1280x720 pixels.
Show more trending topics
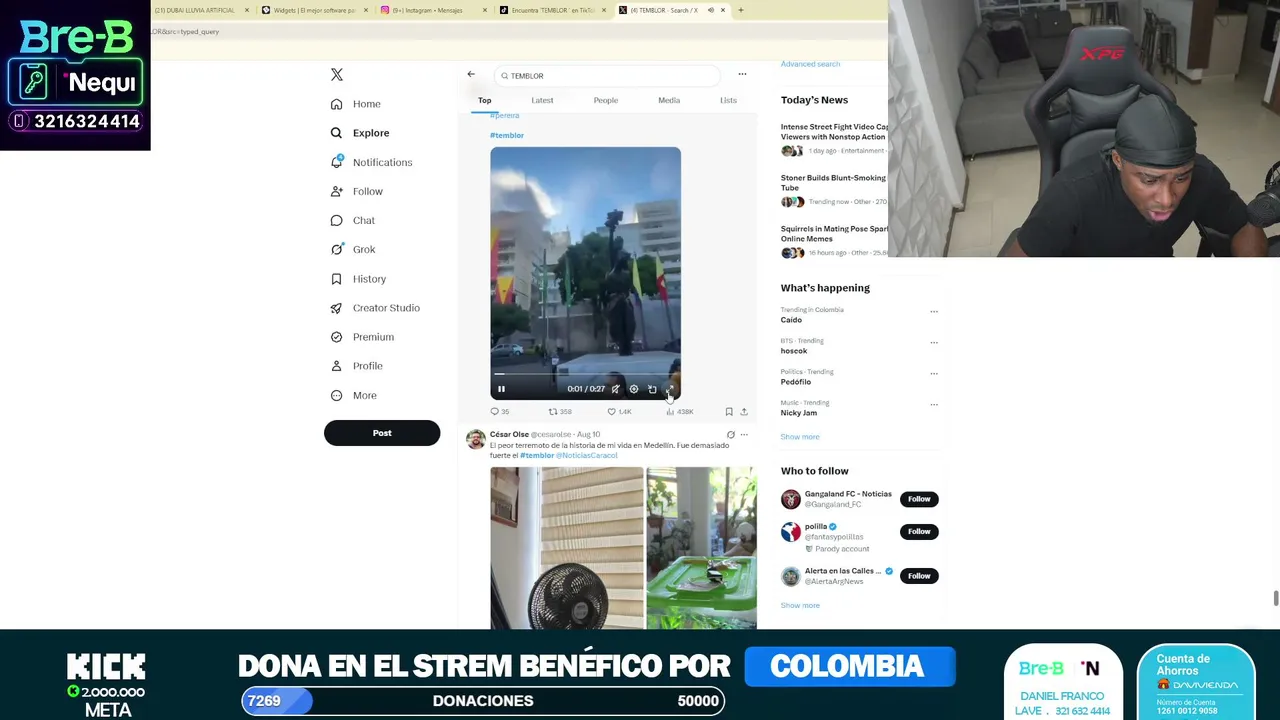tap(800, 437)
